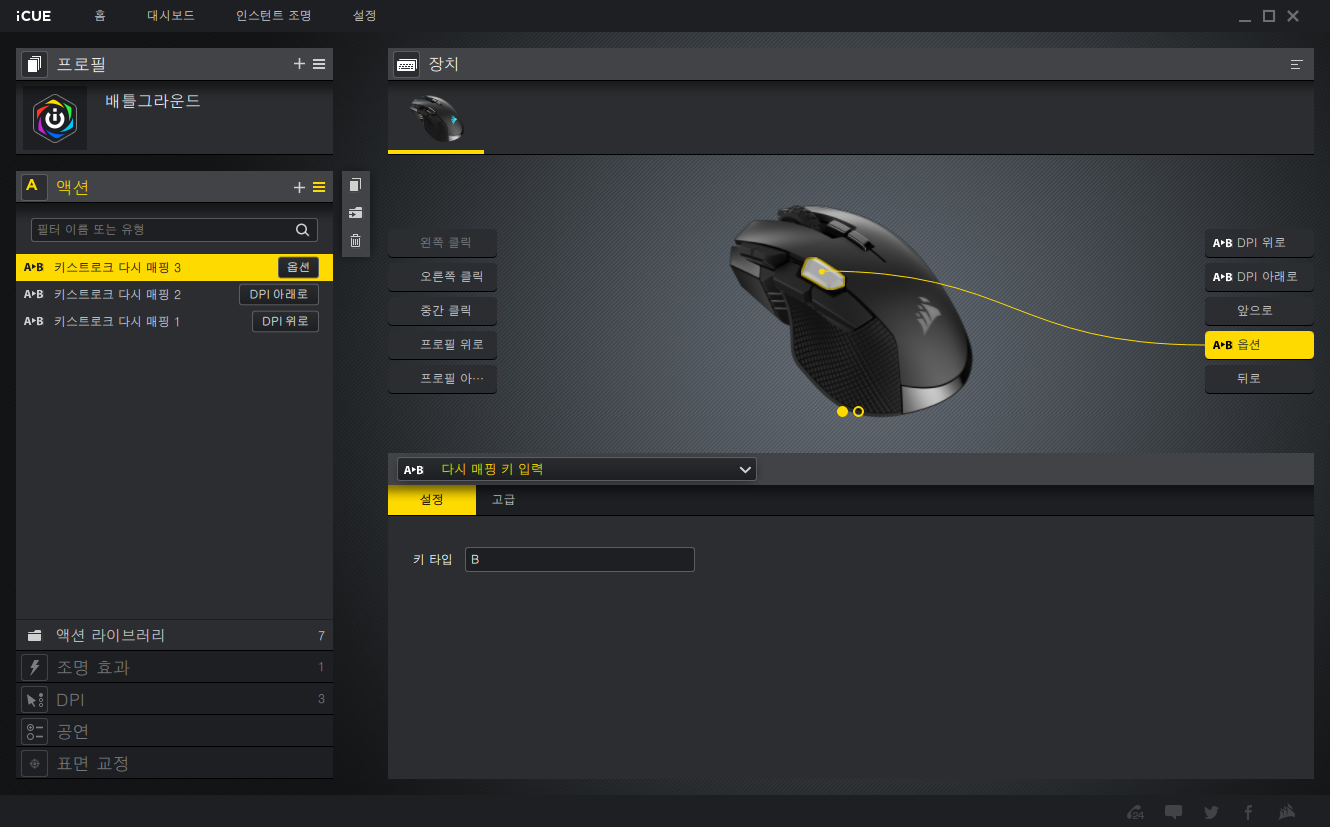Click the 장치 panel keyboard icon

pos(406,64)
